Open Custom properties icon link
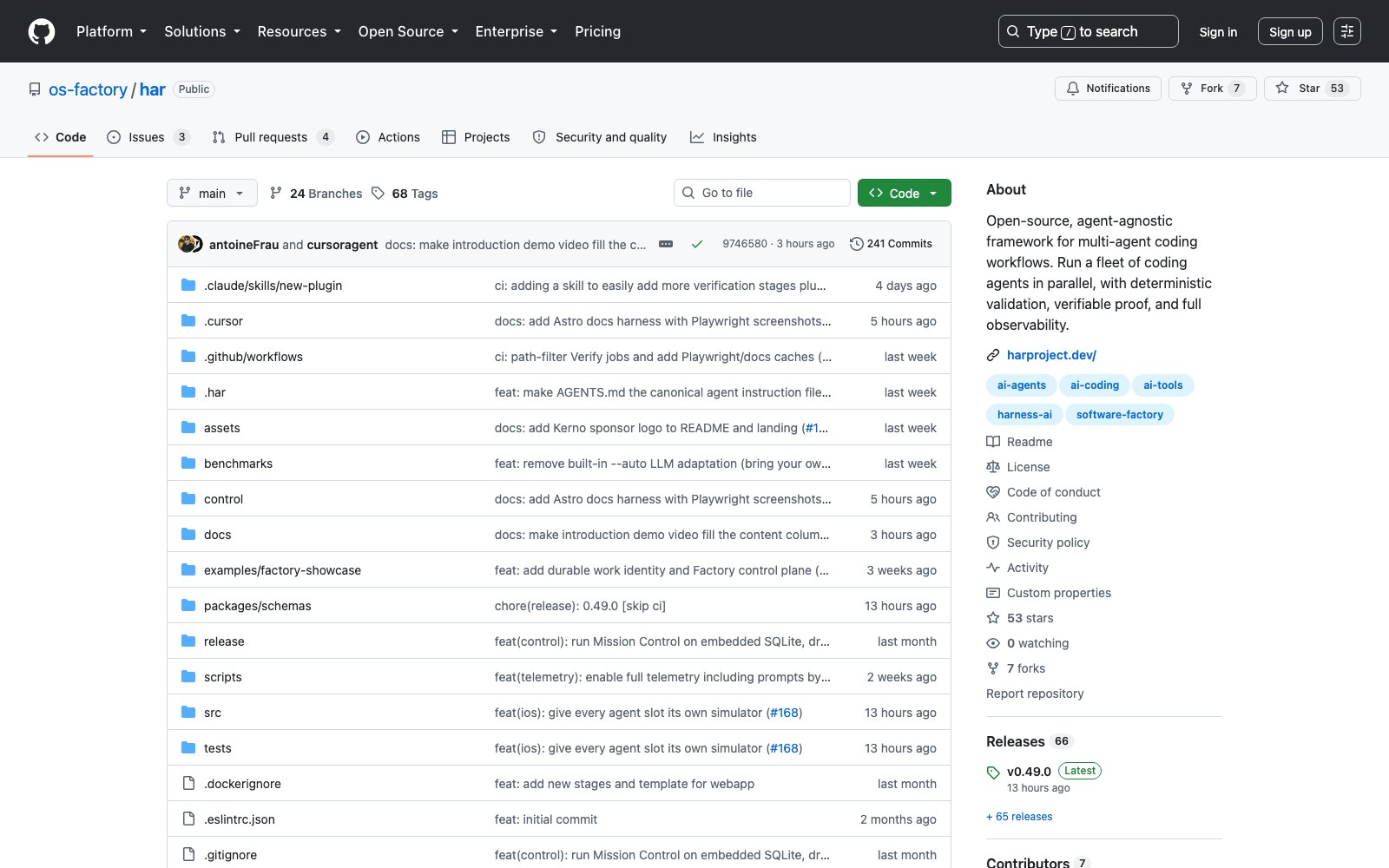 (993, 593)
